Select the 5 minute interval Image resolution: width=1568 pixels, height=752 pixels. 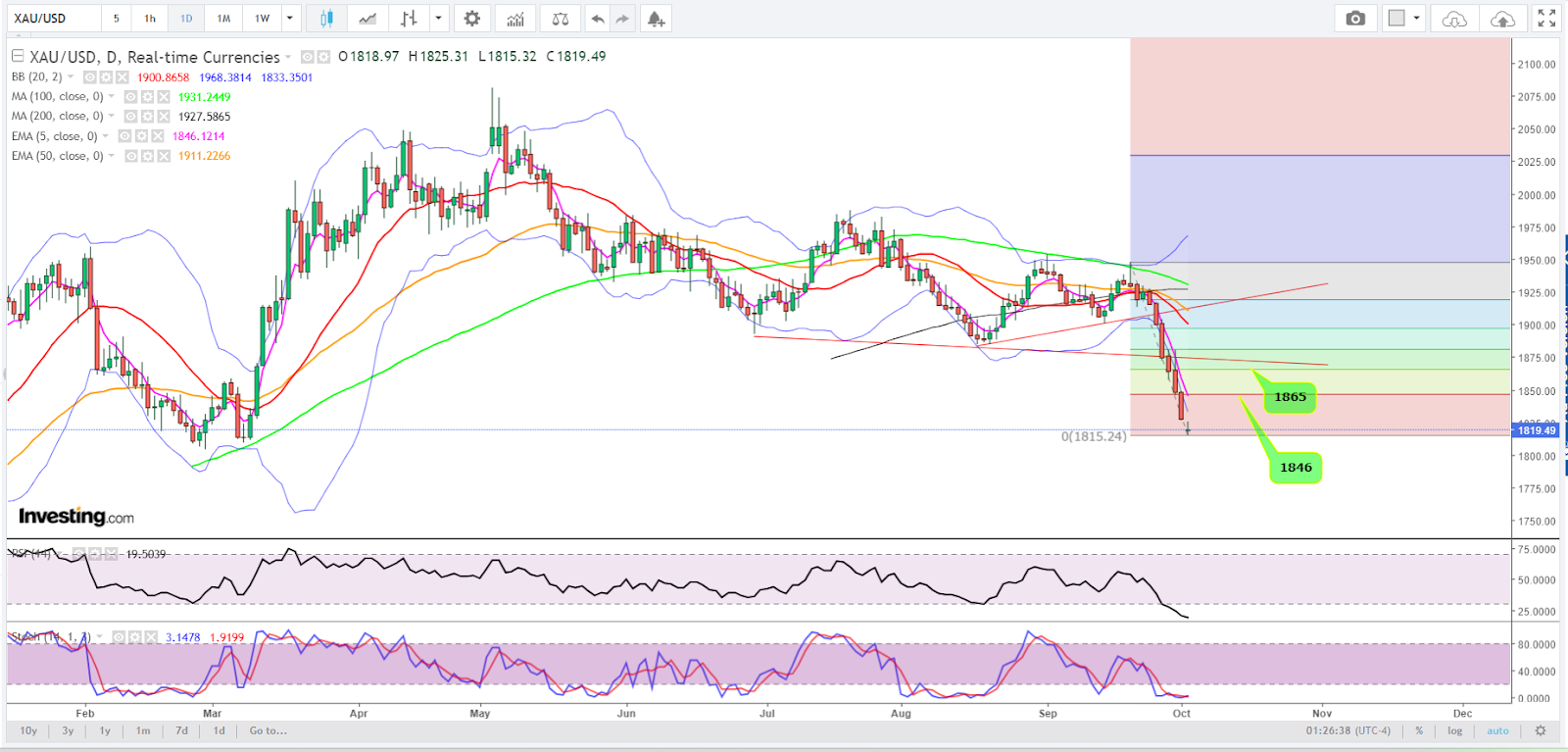(x=116, y=19)
